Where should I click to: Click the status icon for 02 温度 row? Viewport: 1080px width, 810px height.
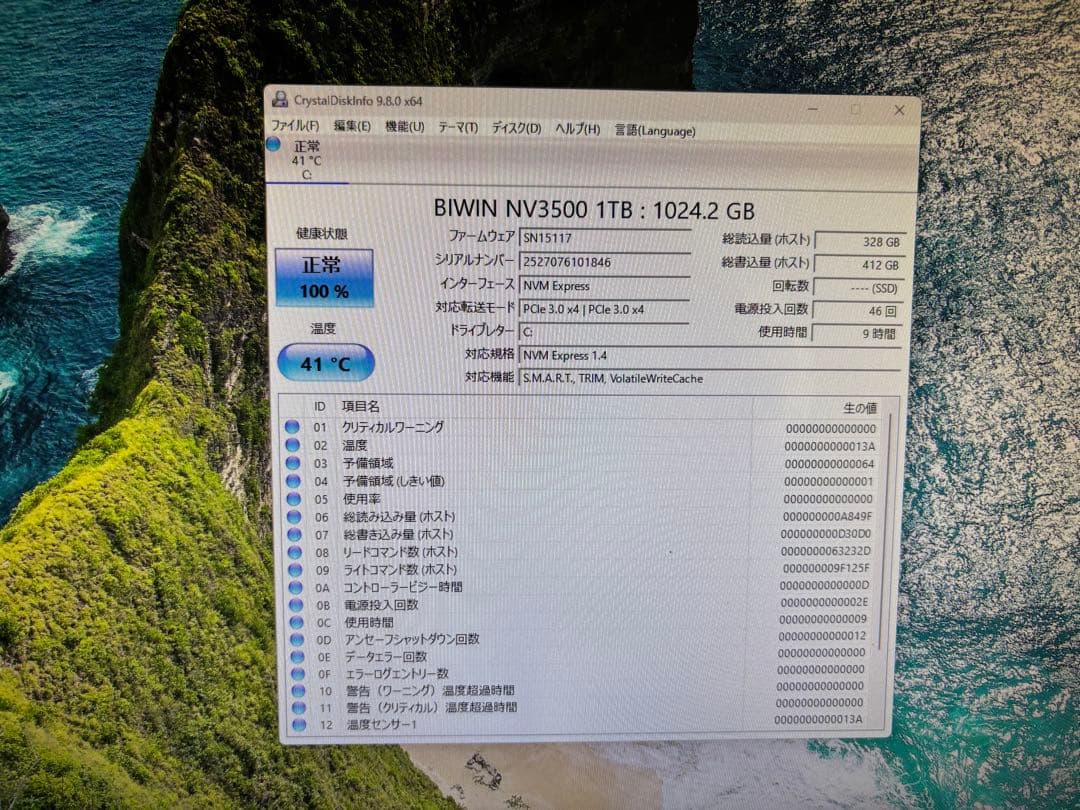(293, 445)
